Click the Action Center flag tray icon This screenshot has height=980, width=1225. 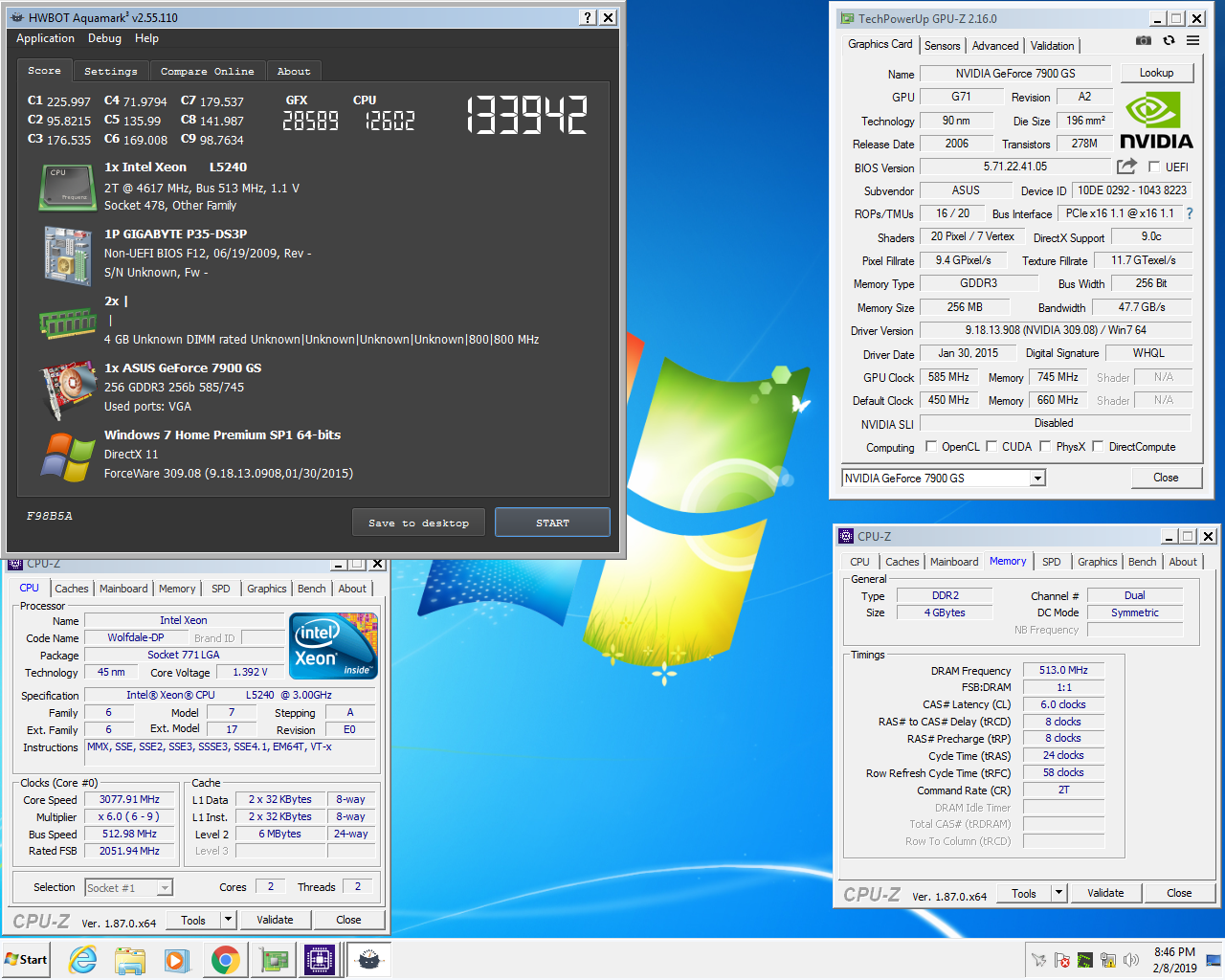coord(1062,959)
